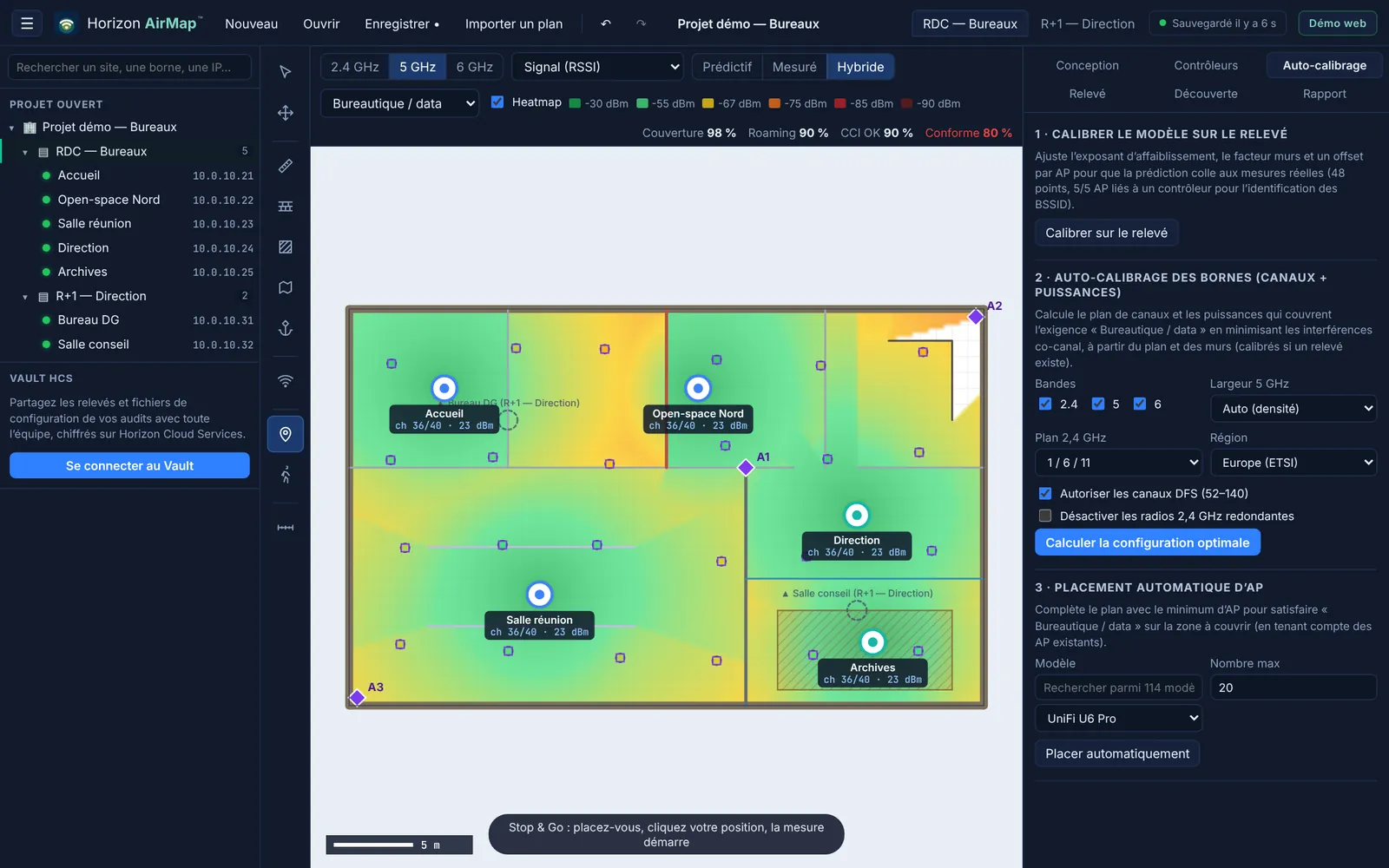
Task: Click the -30 dBm green legend swatch
Action: (x=575, y=103)
